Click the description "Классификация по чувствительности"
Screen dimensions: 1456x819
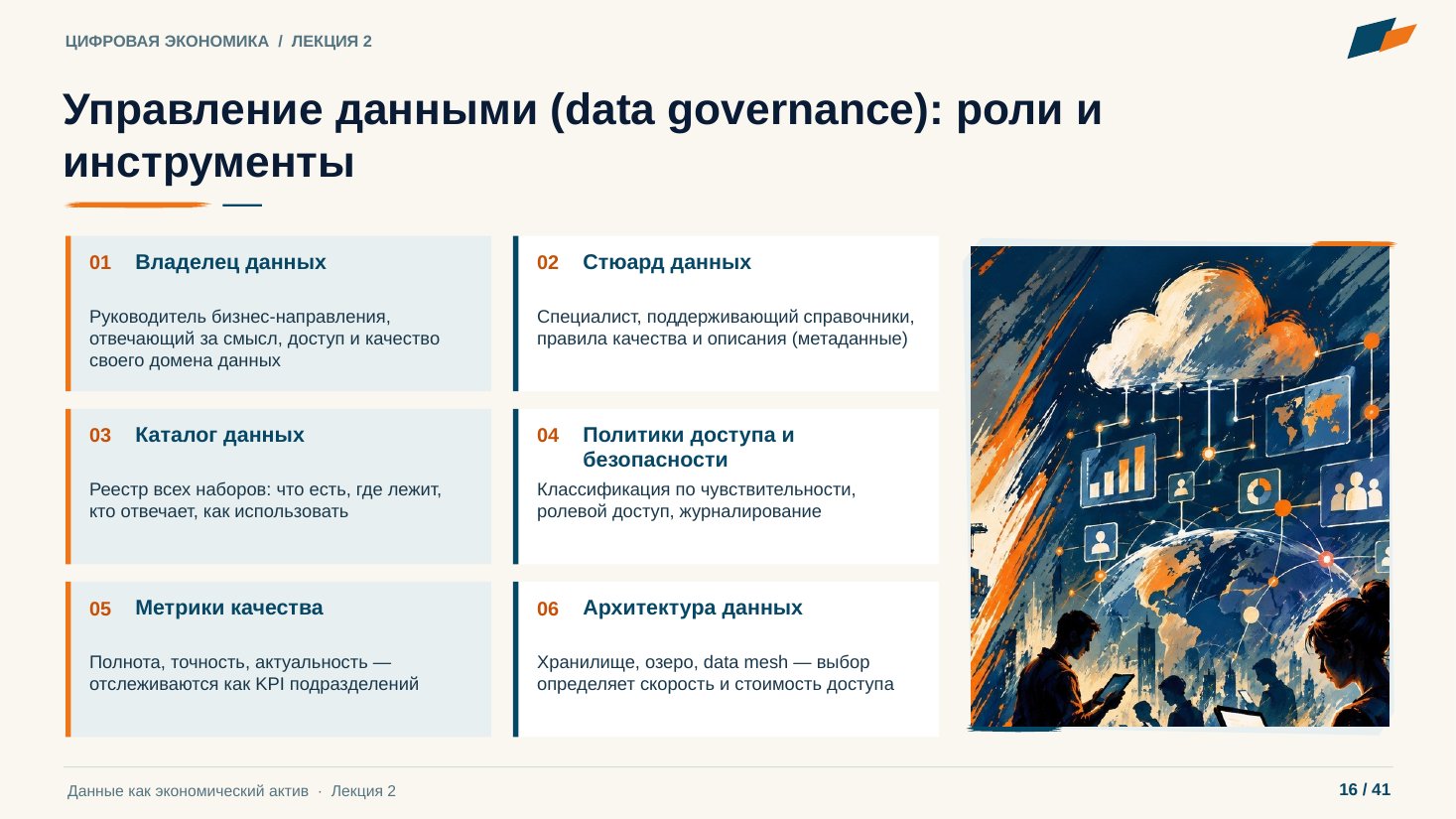(696, 500)
